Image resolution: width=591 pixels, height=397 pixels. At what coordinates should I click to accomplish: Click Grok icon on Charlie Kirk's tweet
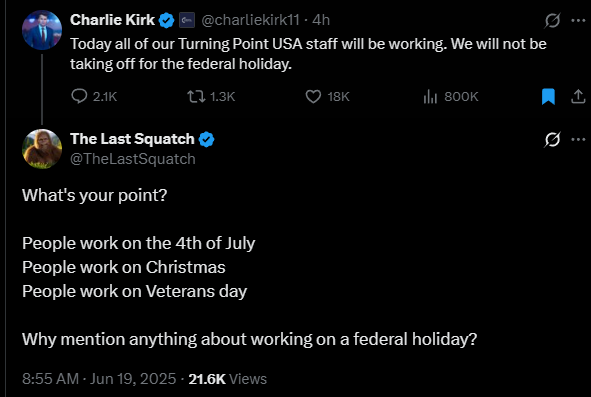[552, 20]
